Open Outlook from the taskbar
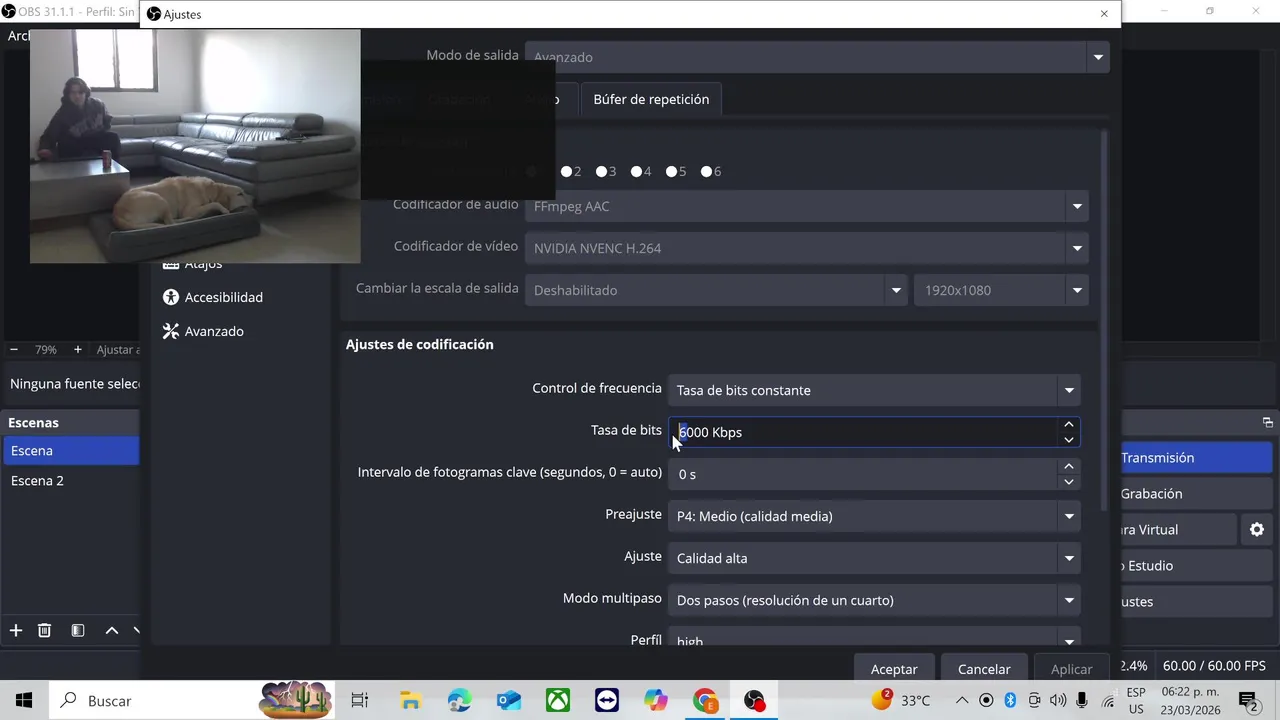 508,700
